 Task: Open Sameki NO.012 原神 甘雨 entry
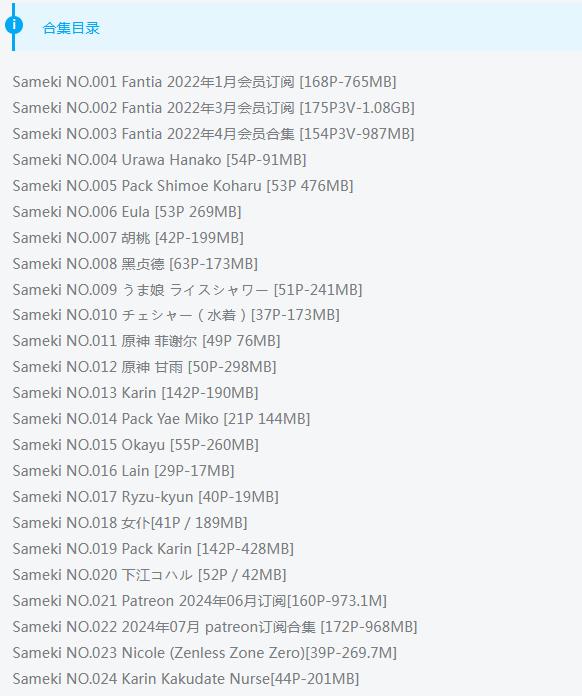click(x=144, y=367)
